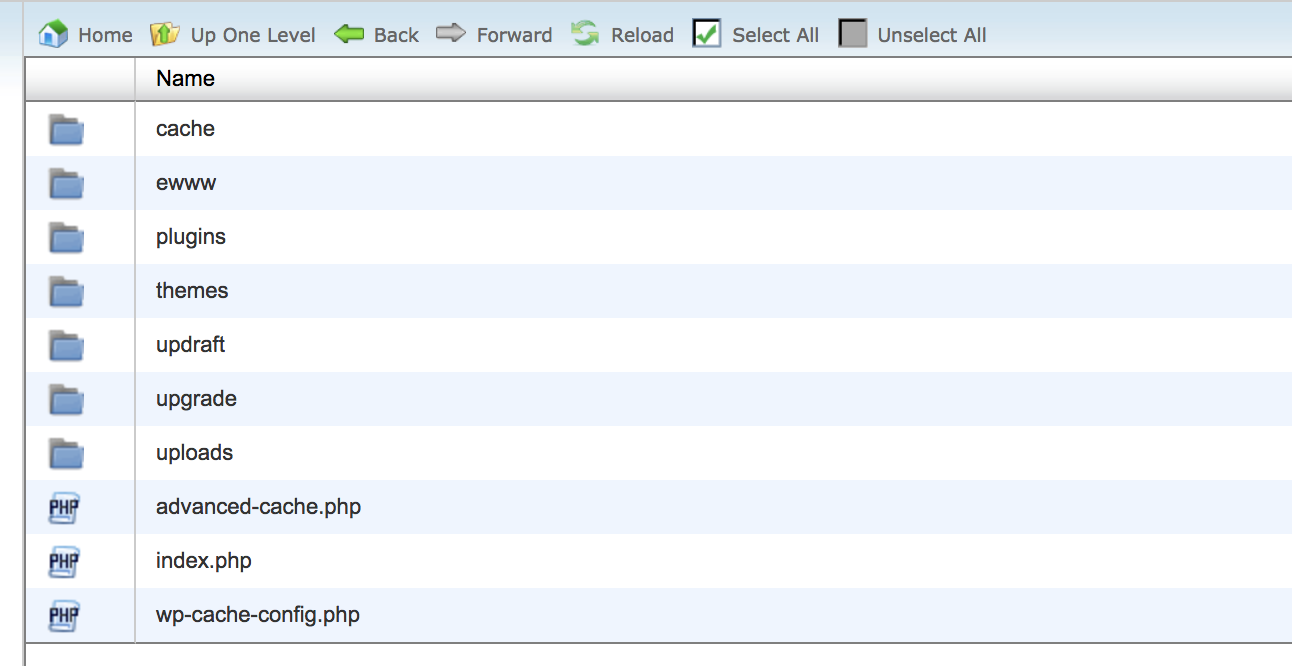Select the advanced-cache.php file
Image resolution: width=1292 pixels, height=666 pixels.
[258, 507]
